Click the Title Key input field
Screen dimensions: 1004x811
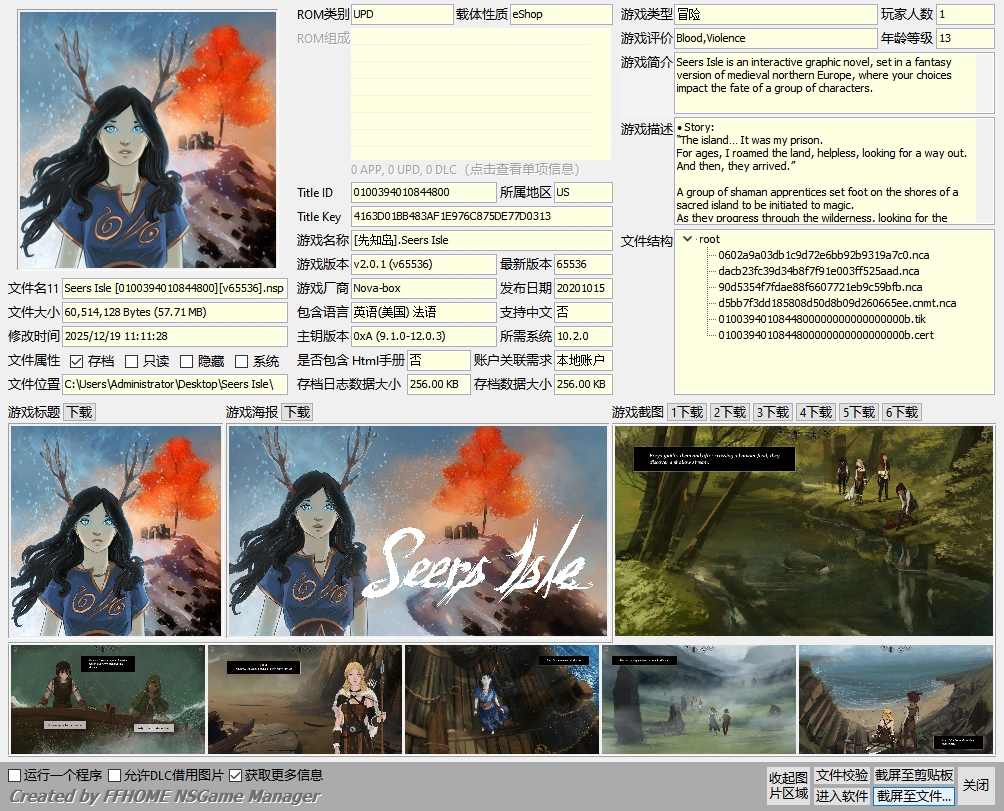(481, 216)
